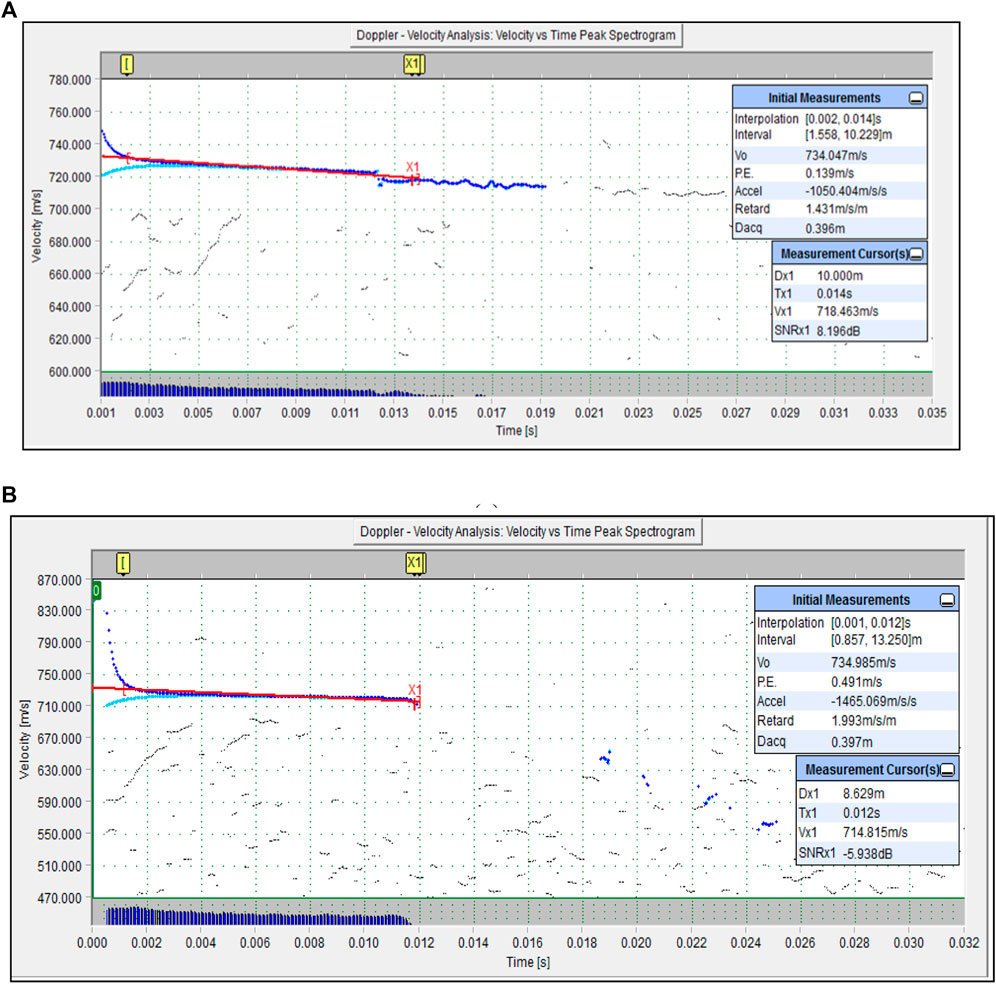Viewport: 996px width, 984px height.
Task: Click Dx1 value 10.000m in chart A
Action: 840,276
